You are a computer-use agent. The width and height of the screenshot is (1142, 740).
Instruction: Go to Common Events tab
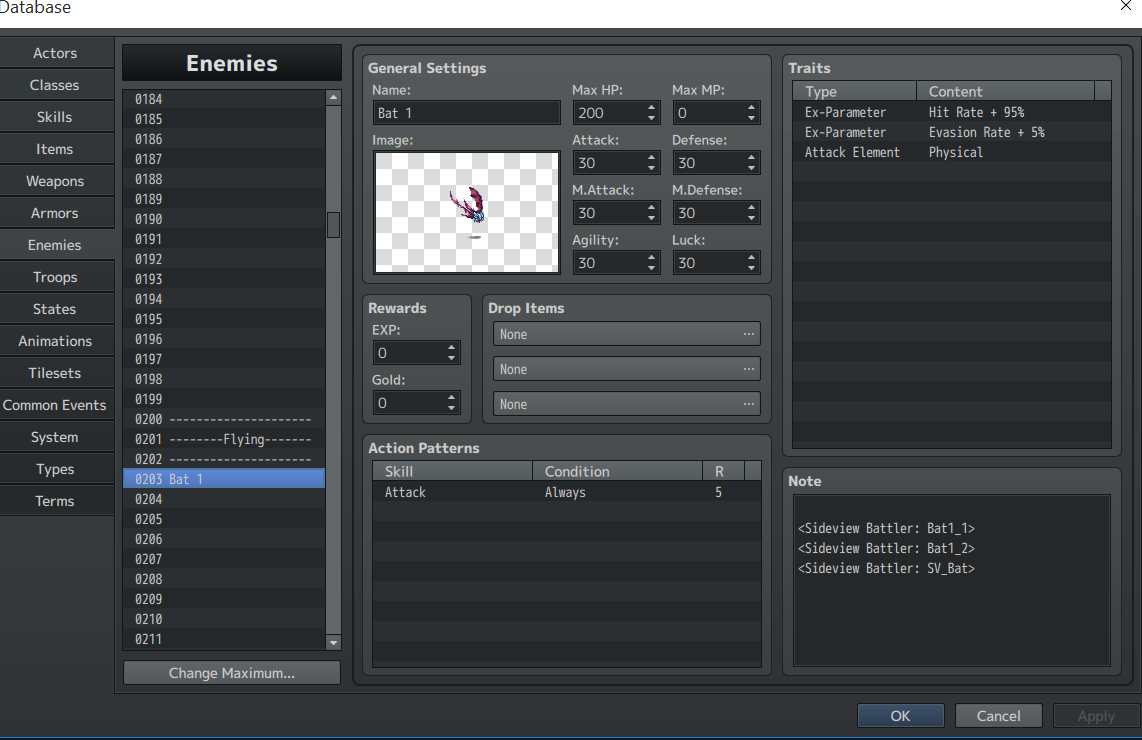click(x=56, y=406)
